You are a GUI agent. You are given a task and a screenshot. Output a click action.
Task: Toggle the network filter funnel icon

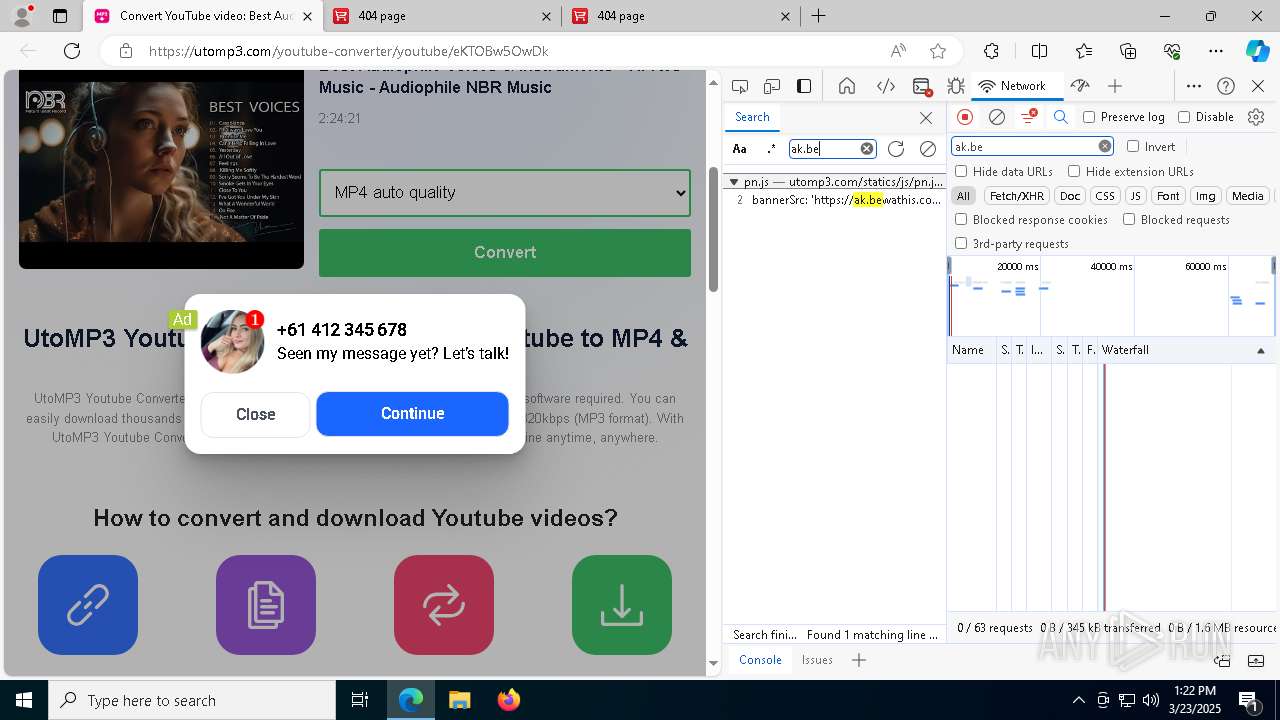(1028, 117)
